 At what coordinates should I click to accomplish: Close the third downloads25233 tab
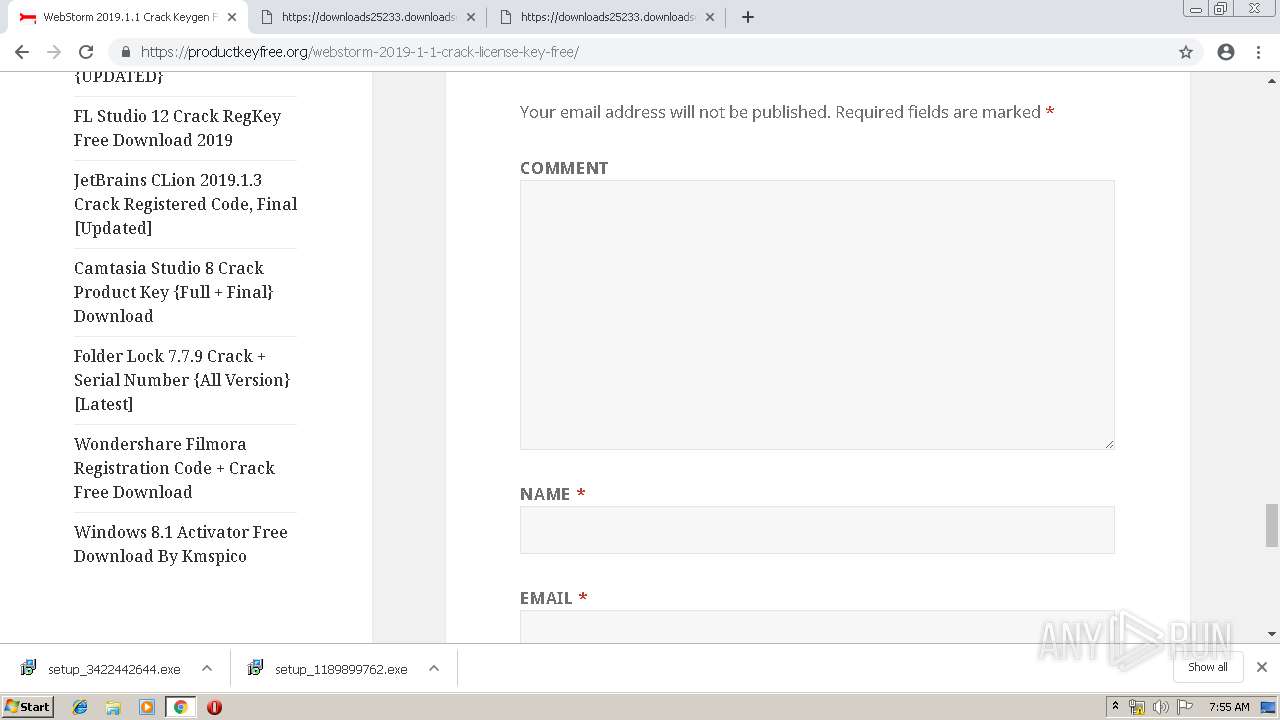(710, 17)
